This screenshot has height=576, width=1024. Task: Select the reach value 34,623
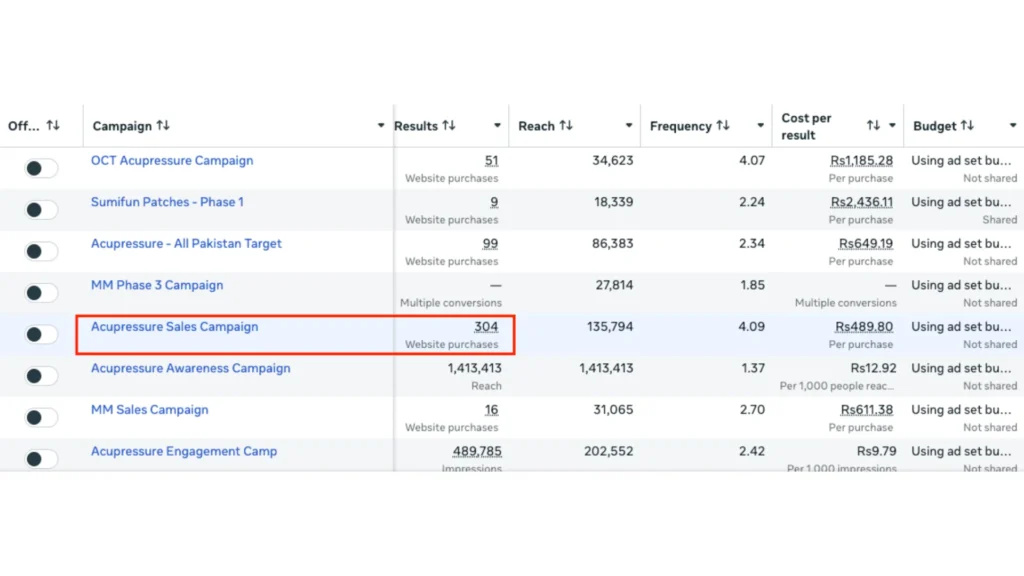pos(613,161)
